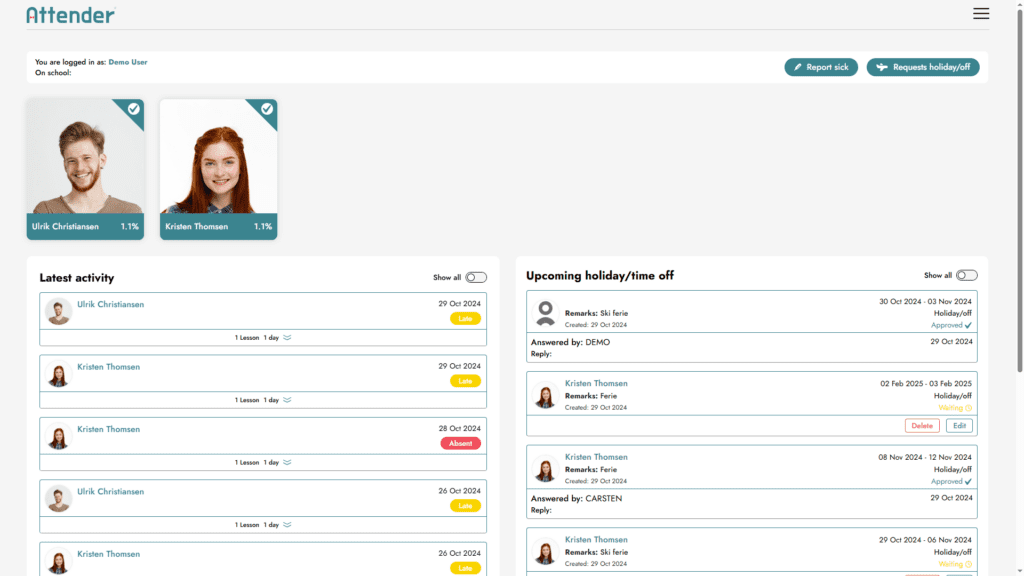The width and height of the screenshot is (1024, 576).
Task: Click the generic avatar icon for Ski ferie request
Action: [x=545, y=313]
